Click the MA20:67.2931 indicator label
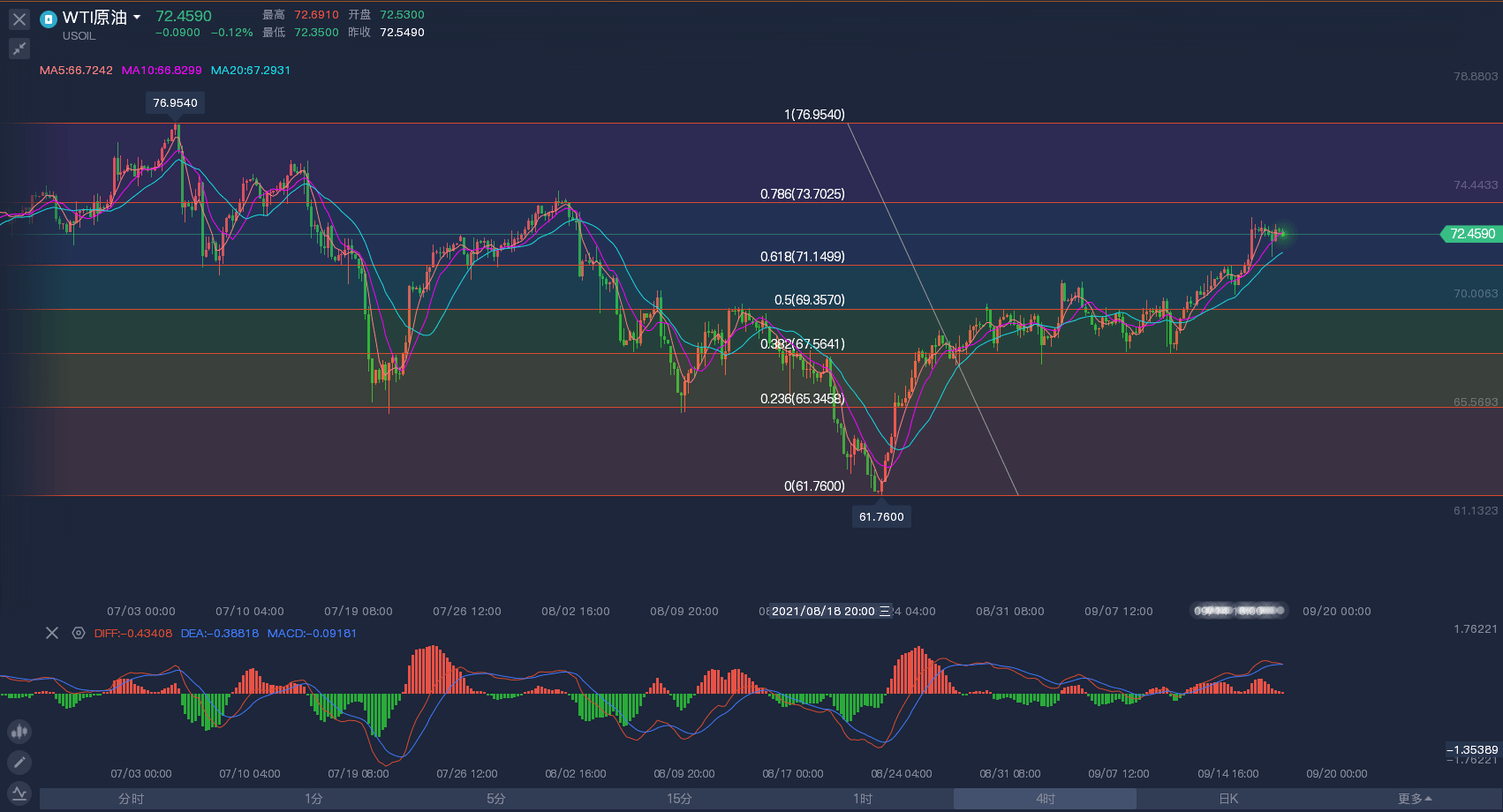The height and width of the screenshot is (812, 1503). click(251, 71)
